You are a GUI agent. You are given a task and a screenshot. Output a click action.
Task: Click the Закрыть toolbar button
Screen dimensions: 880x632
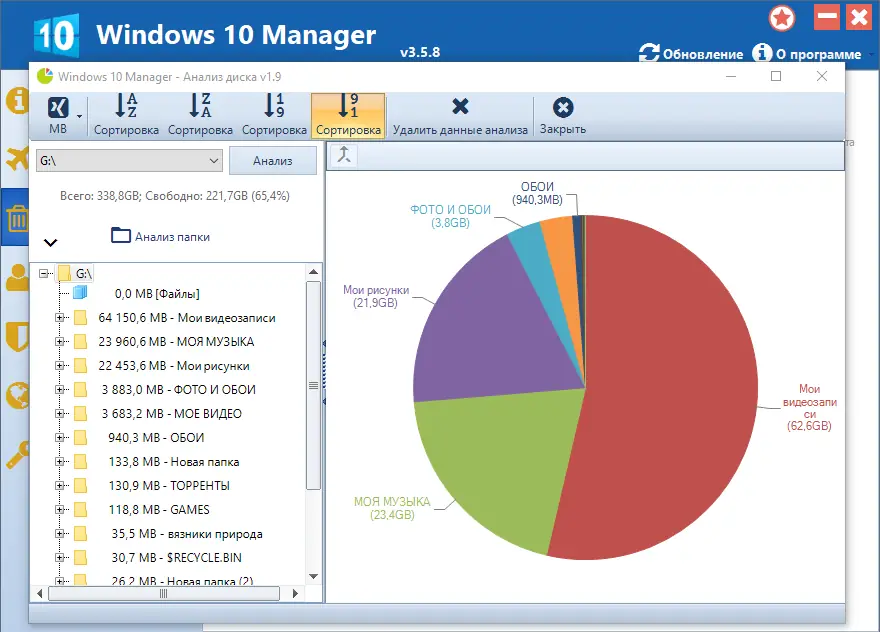tap(563, 115)
